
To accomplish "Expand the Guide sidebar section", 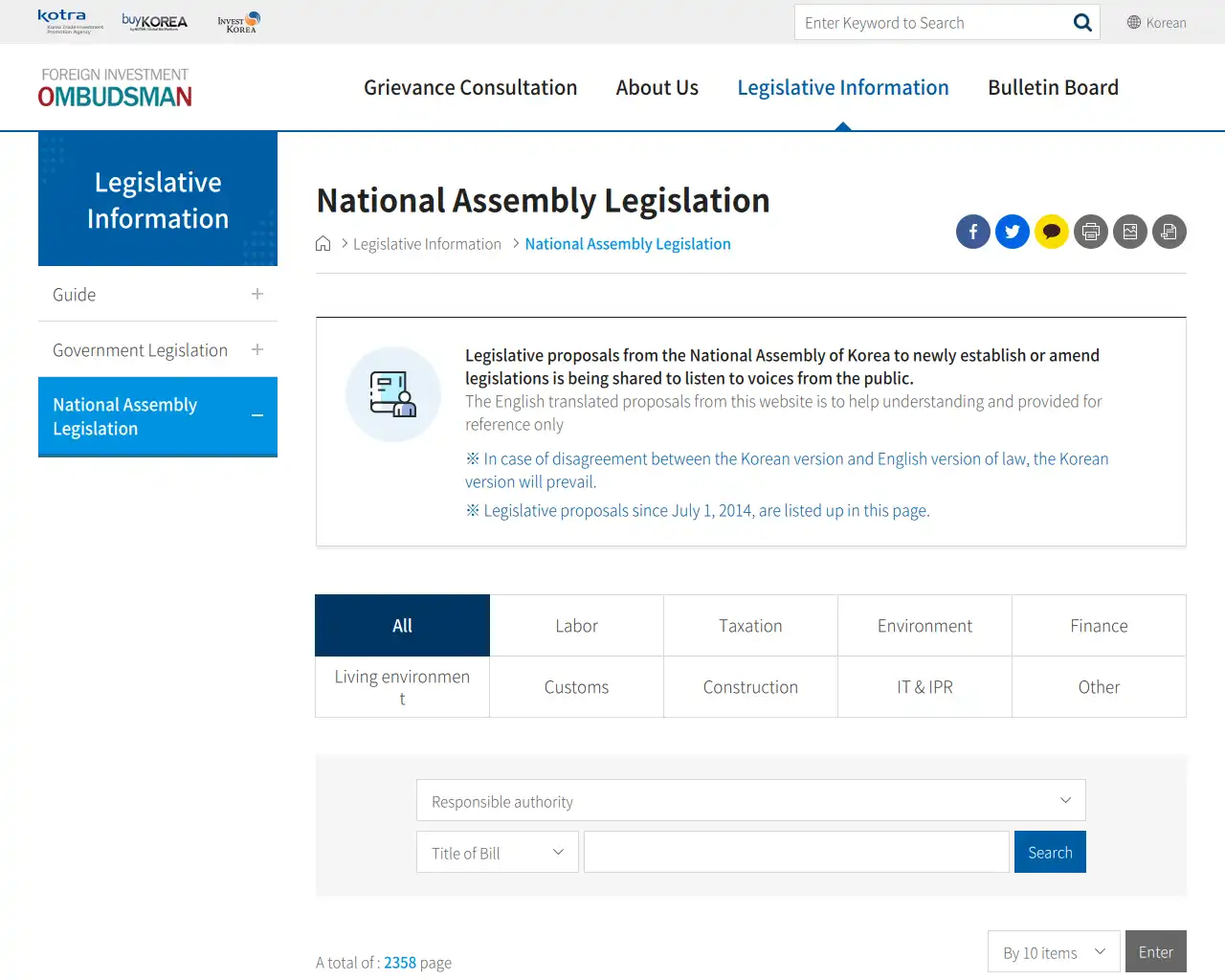I will 256,295.
